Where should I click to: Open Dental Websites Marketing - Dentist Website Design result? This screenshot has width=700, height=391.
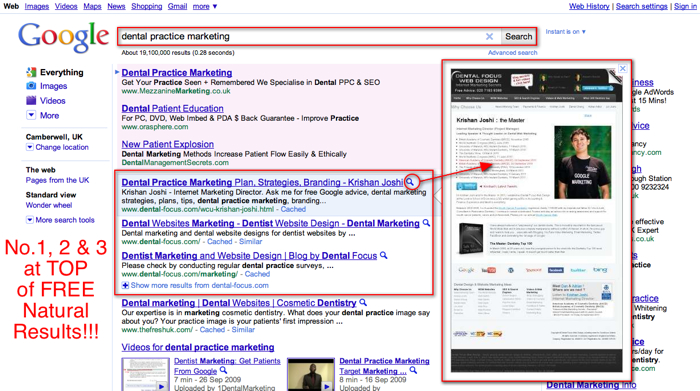pyautogui.click(x=271, y=223)
